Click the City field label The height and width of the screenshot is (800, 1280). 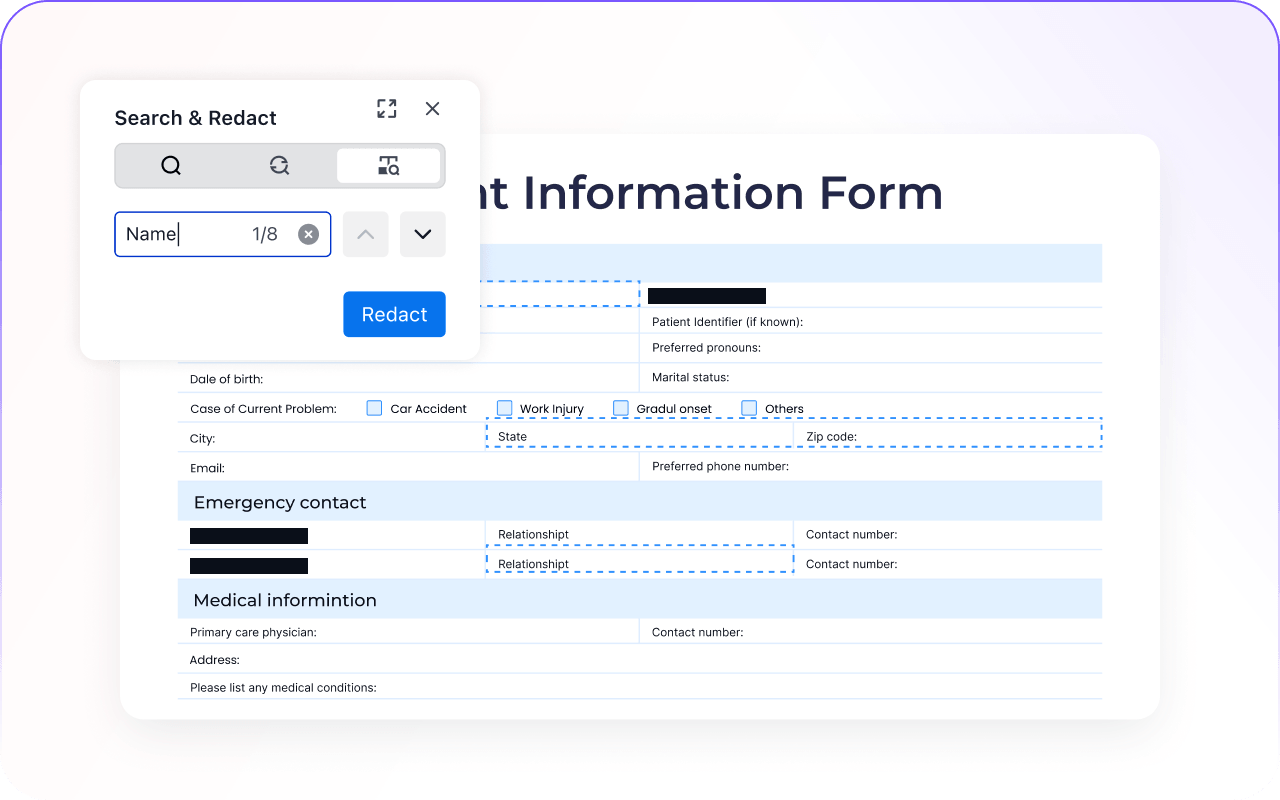coord(203,439)
